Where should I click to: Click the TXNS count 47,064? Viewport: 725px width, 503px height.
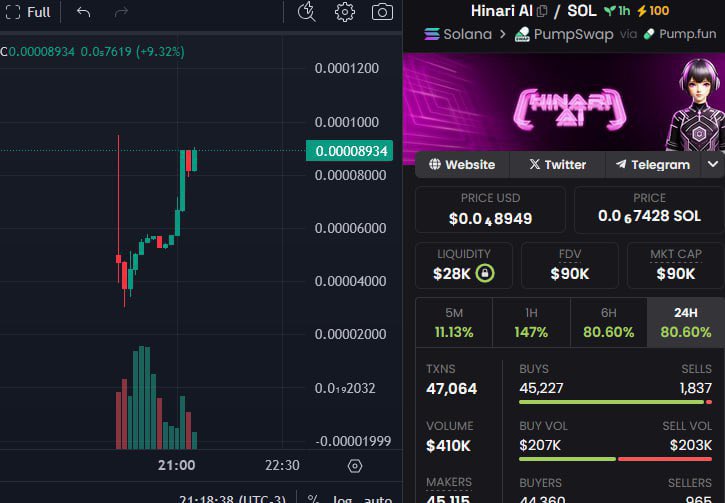click(x=451, y=389)
